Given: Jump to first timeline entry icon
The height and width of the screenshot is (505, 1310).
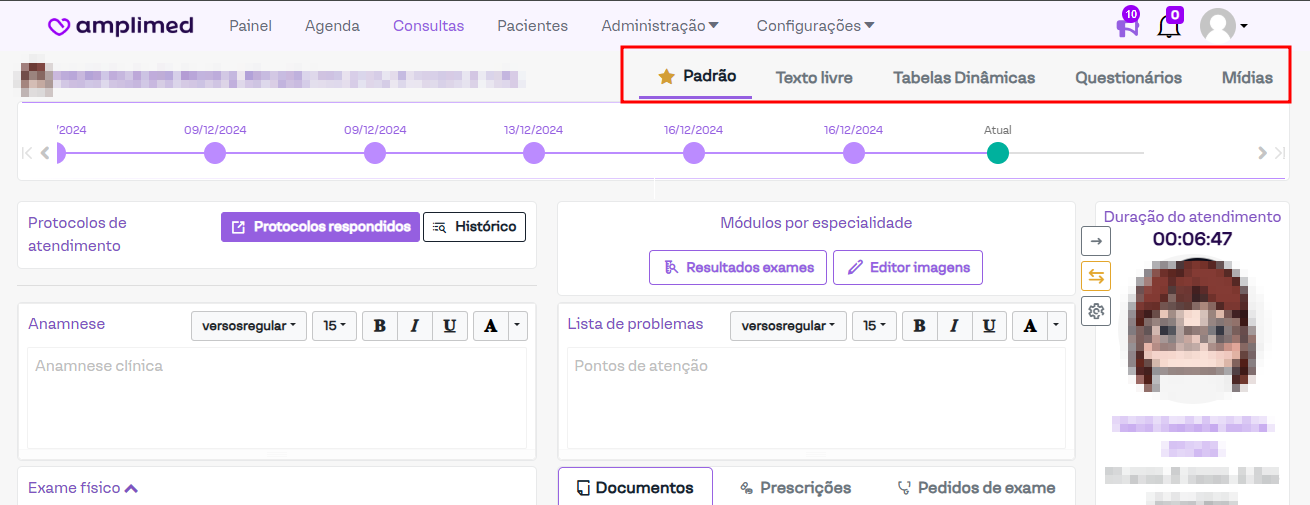Looking at the screenshot, I should point(27,153).
